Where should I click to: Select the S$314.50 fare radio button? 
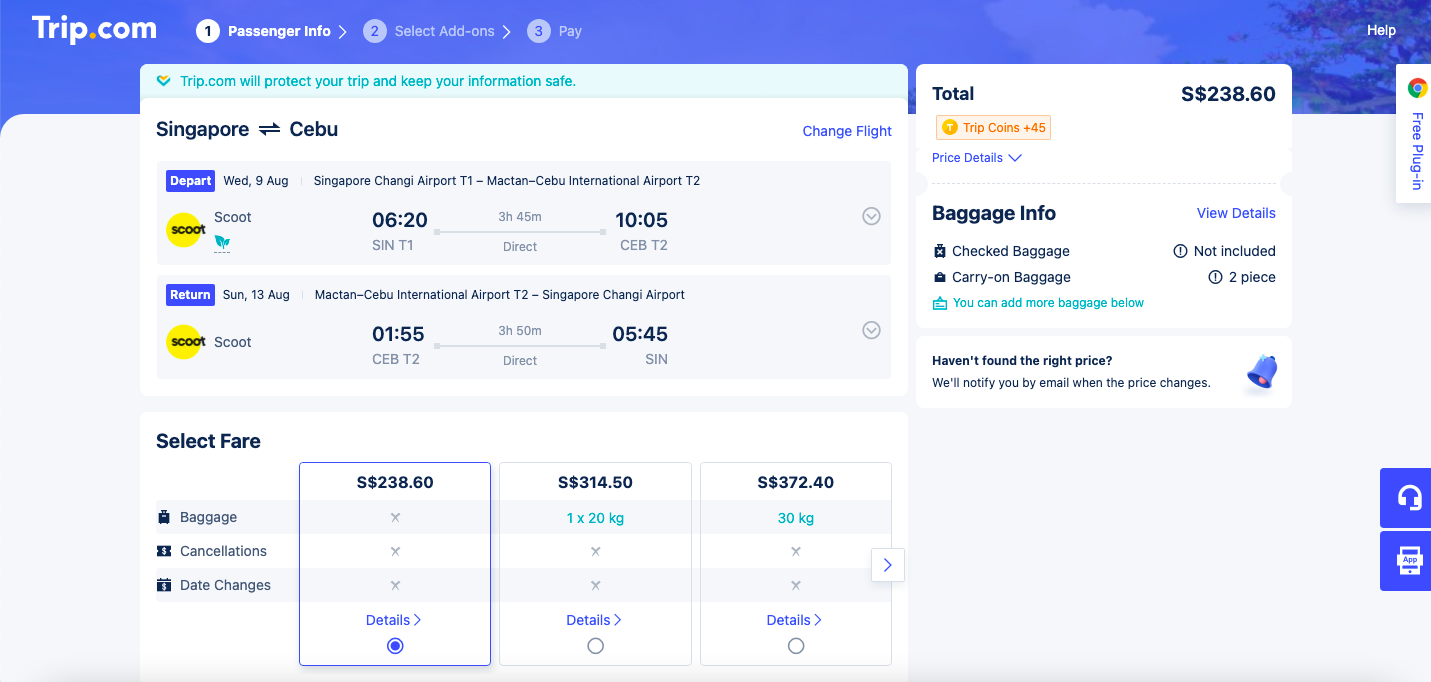point(596,646)
